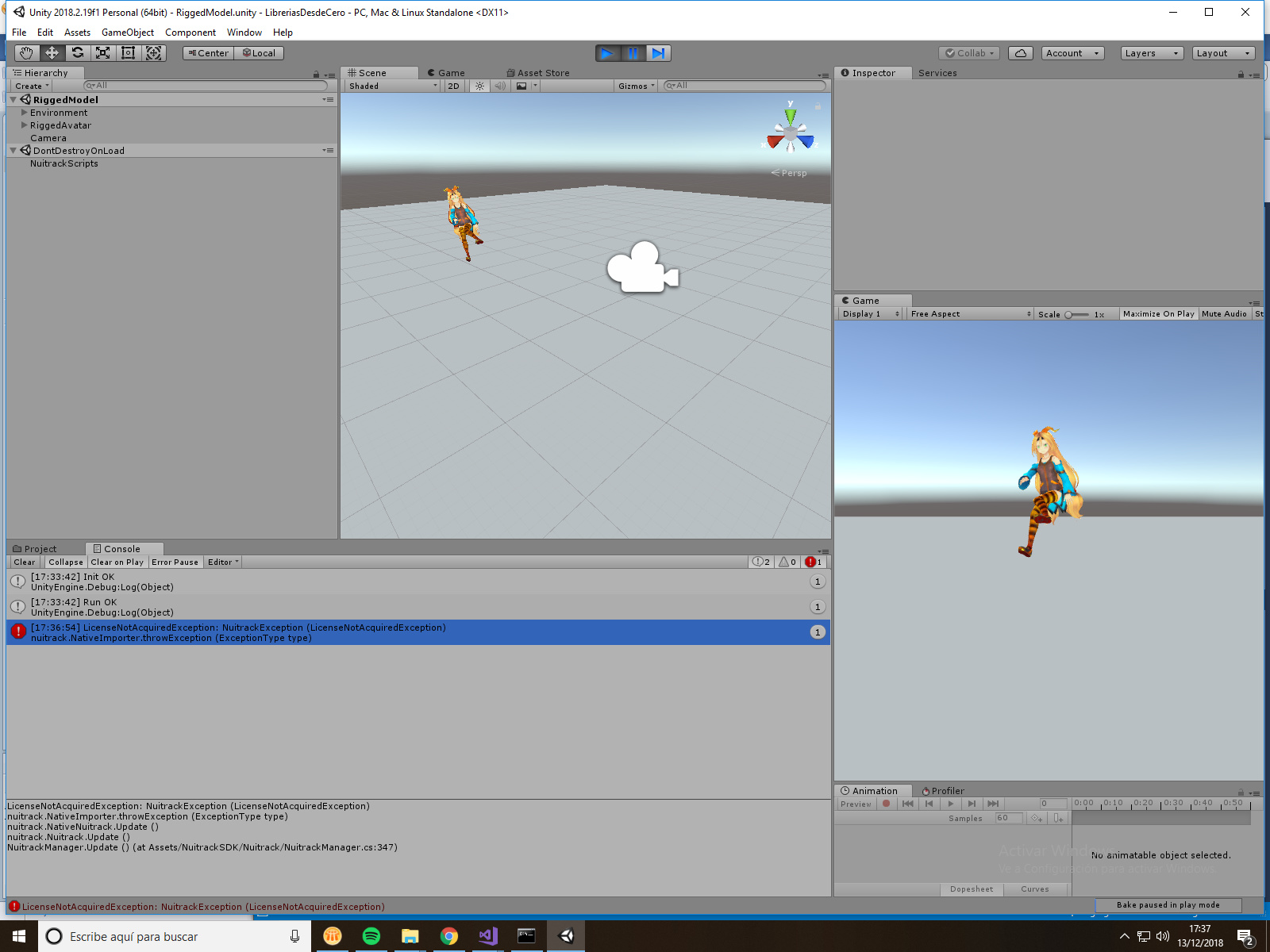This screenshot has height=952, width=1270.
Task: Select the Hand tool
Action: pos(27,53)
